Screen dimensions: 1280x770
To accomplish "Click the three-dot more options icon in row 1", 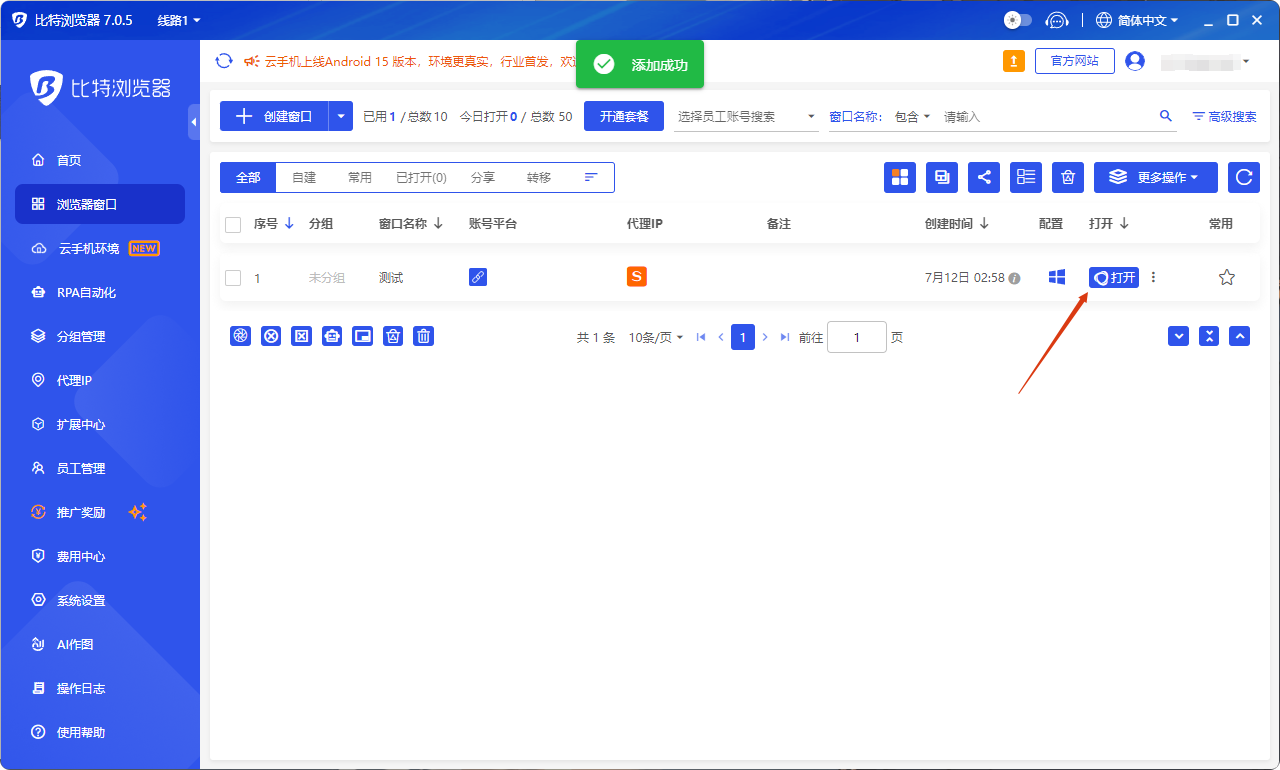I will point(1153,278).
